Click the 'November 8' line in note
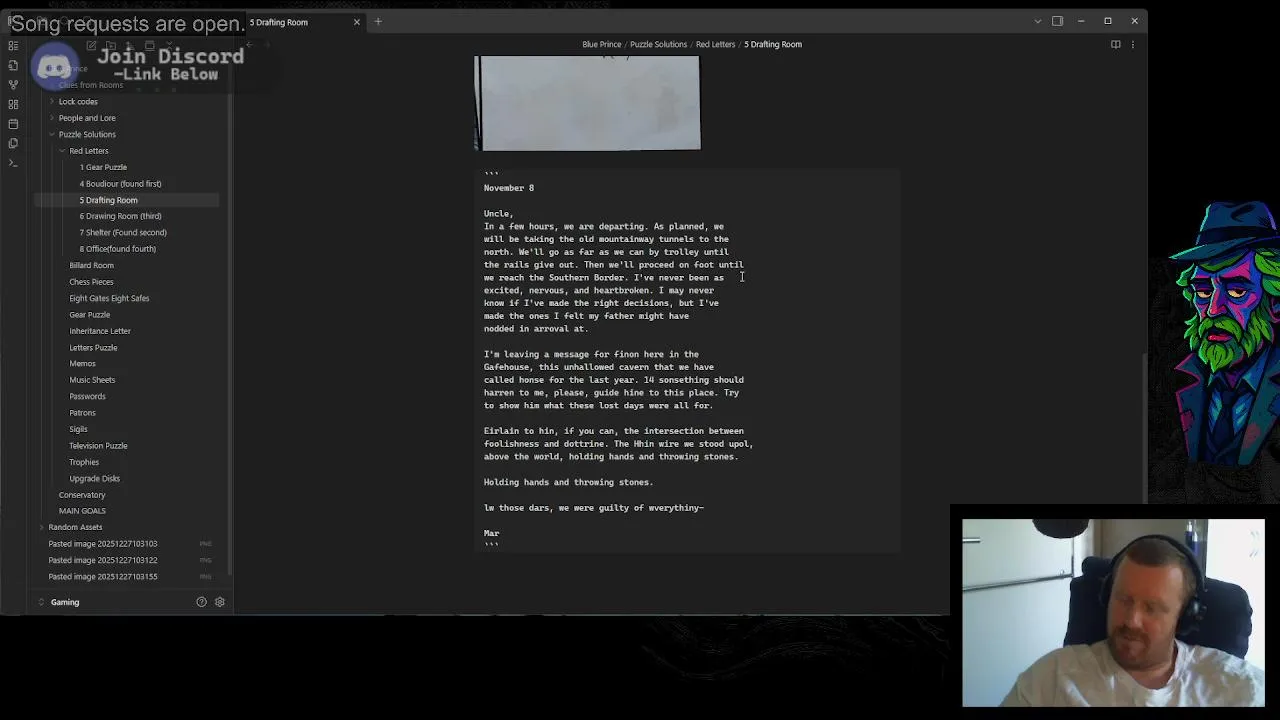Viewport: 1280px width, 720px height. pos(509,188)
